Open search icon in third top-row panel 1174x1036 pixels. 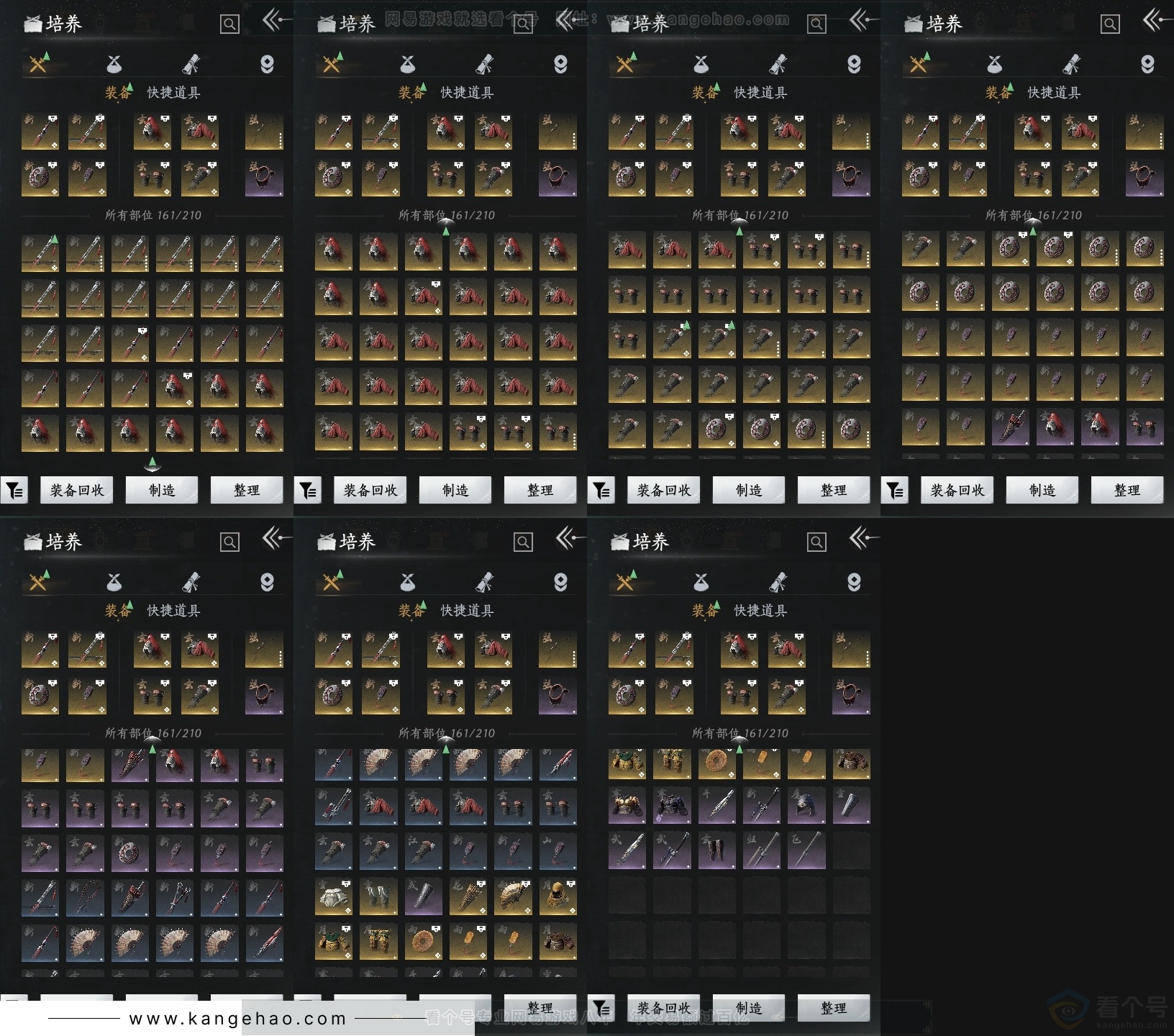tap(816, 24)
